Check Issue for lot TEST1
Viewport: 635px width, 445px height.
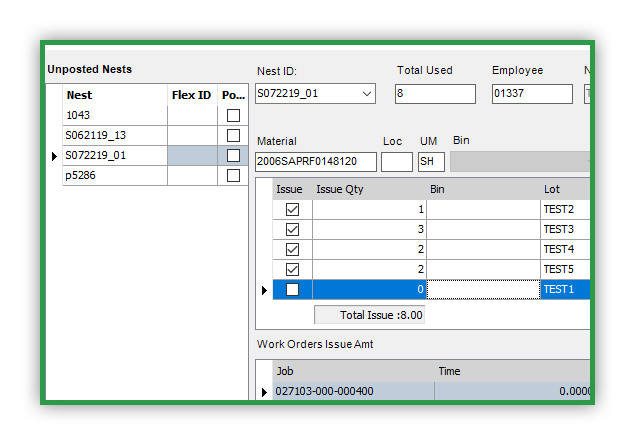coord(292,290)
